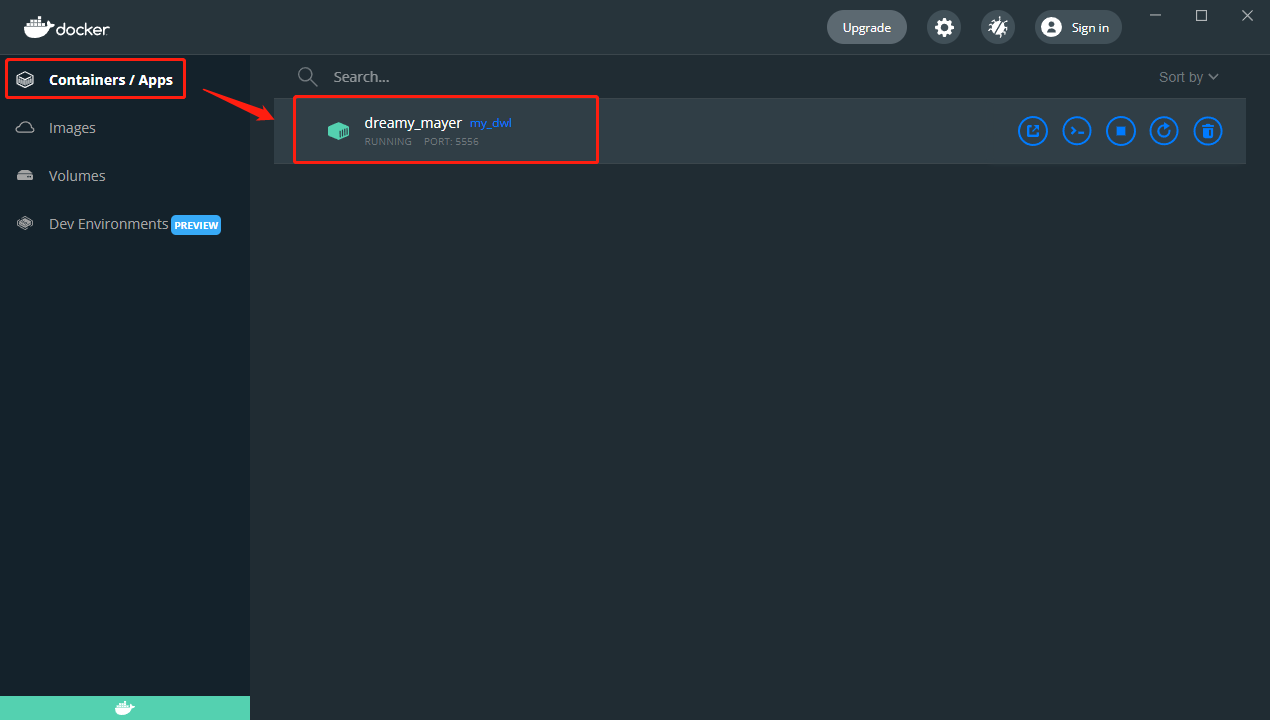The width and height of the screenshot is (1270, 720).
Task: Click the Docker whale logo
Action: pyautogui.click(x=65, y=27)
